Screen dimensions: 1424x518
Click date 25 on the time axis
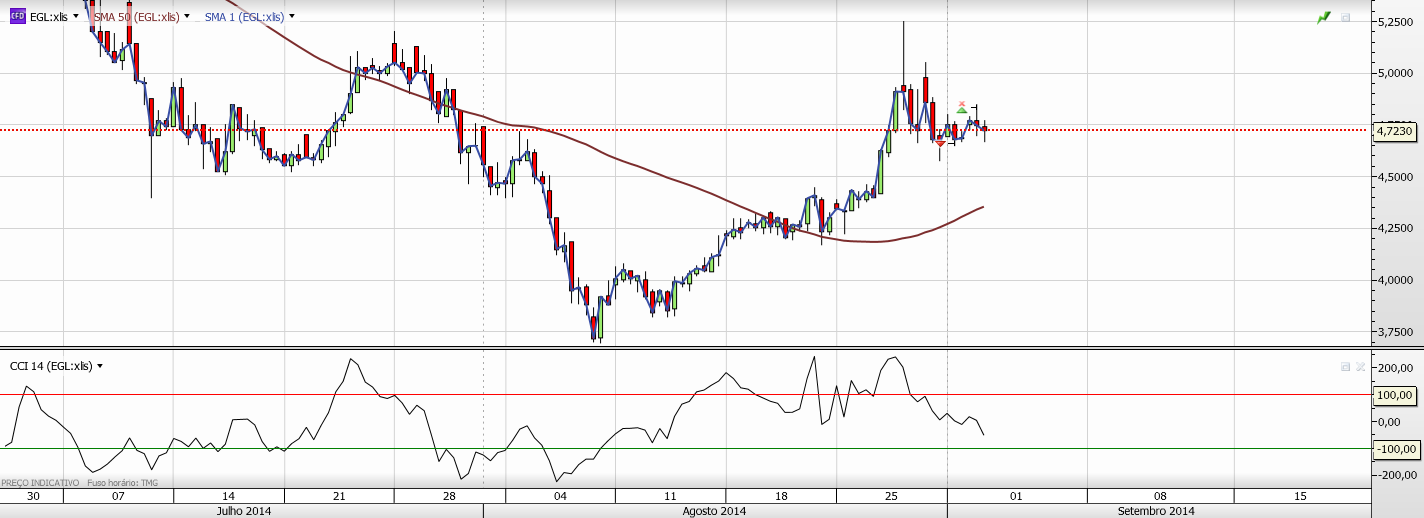pyautogui.click(x=892, y=496)
